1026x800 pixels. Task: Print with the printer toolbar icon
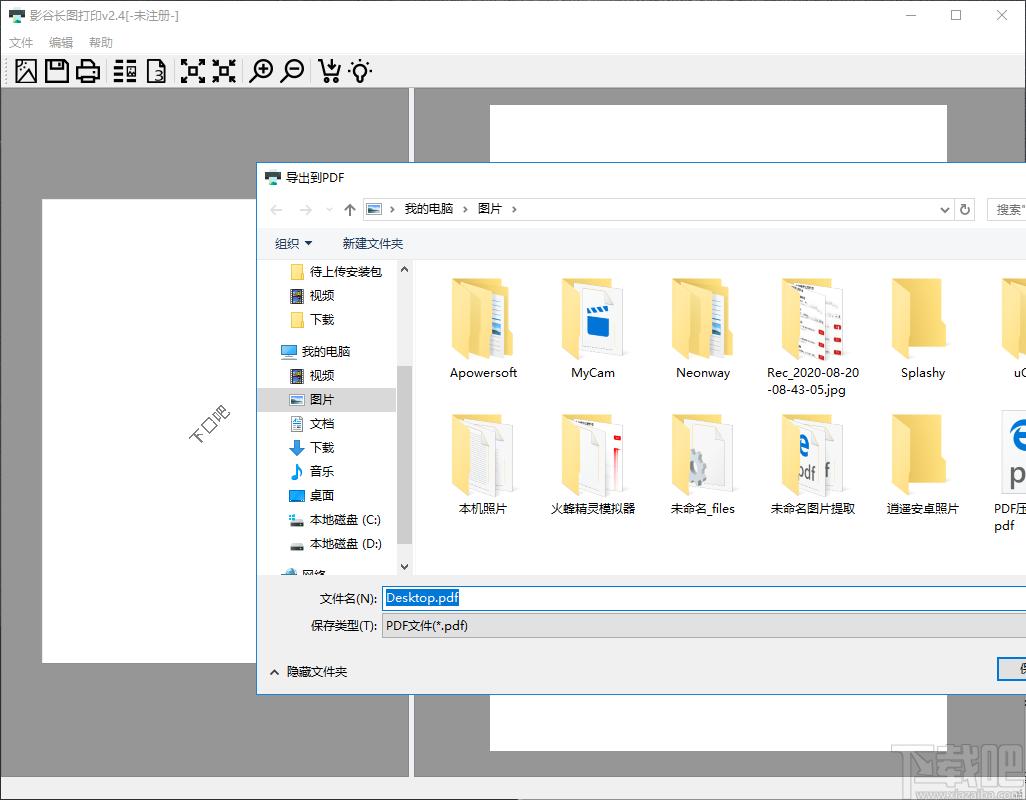88,71
